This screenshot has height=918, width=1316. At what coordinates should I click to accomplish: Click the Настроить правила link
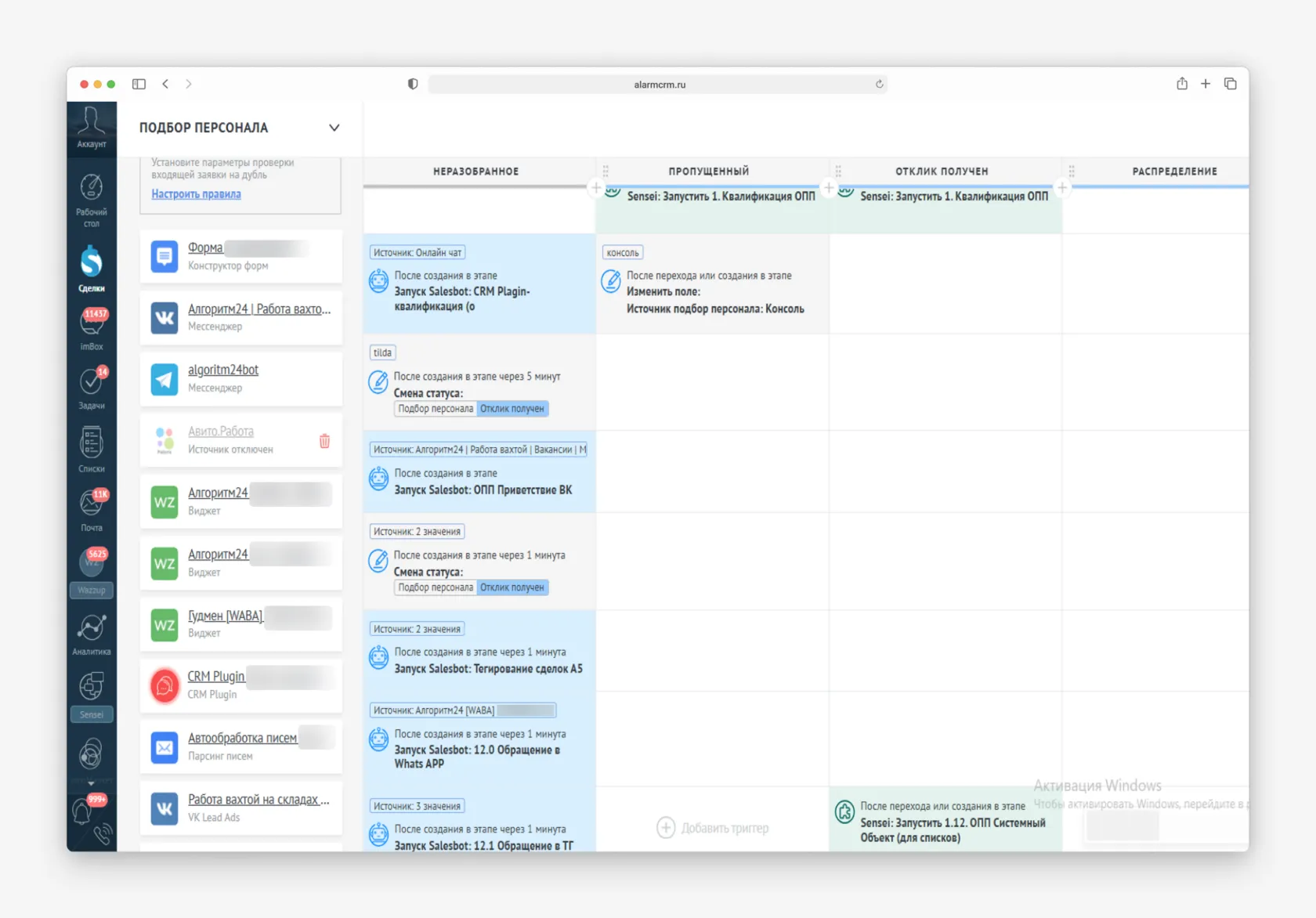coord(196,194)
